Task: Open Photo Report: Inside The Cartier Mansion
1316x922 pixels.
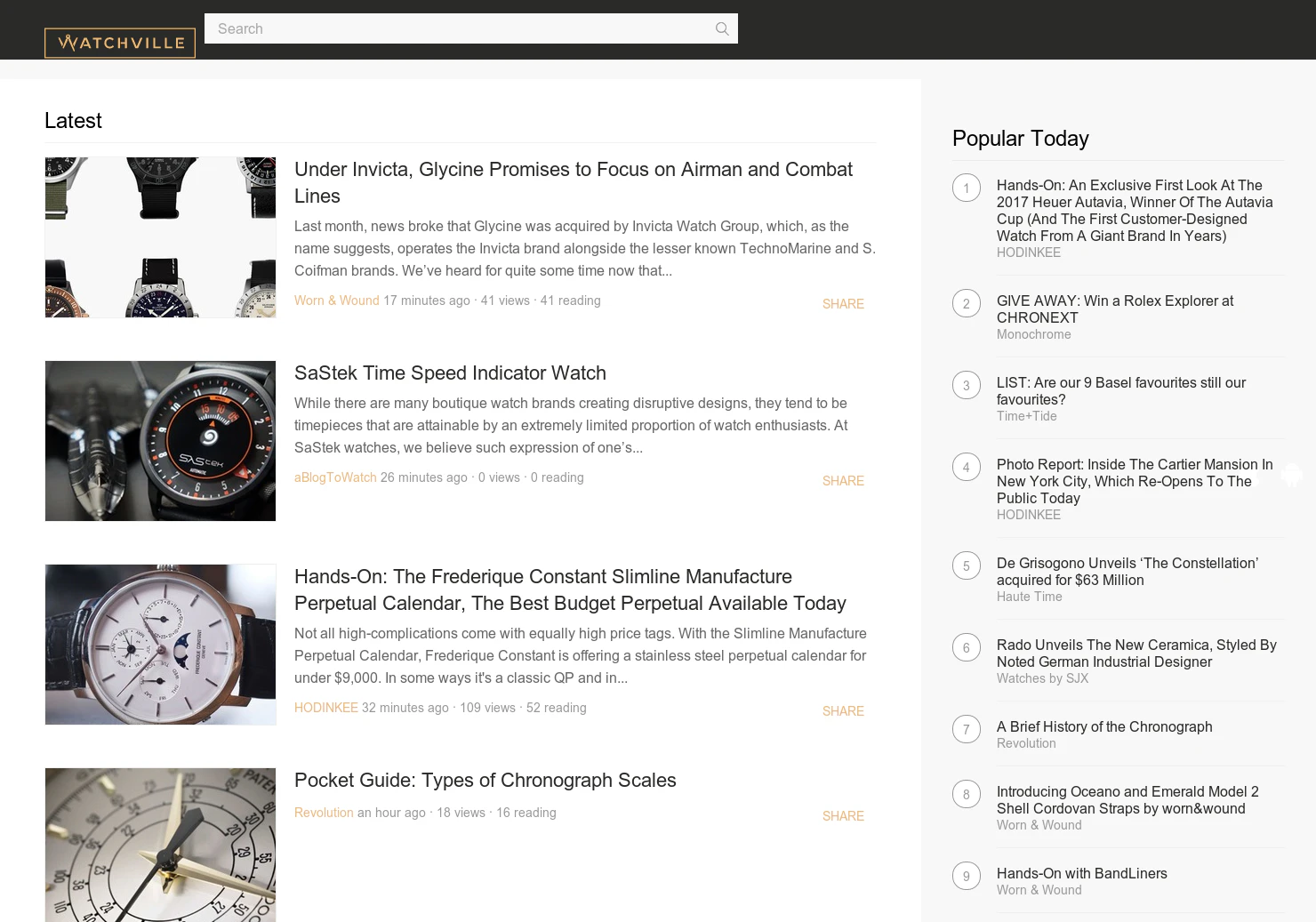Action: [1135, 481]
